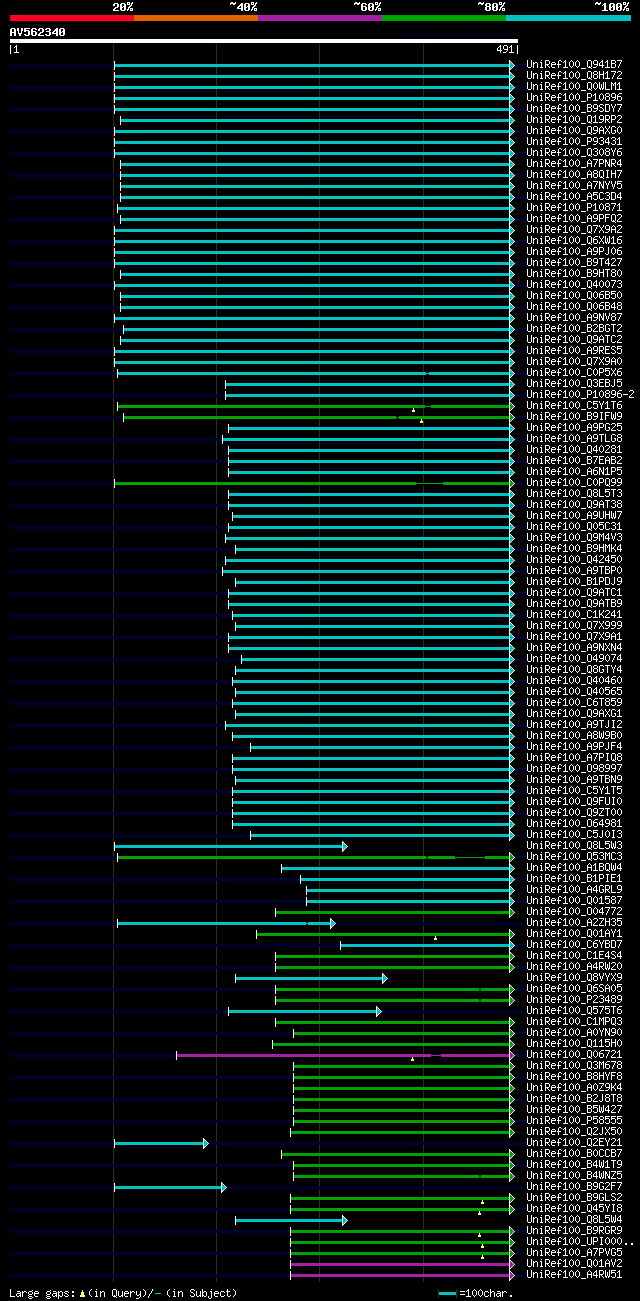Image resolution: width=640 pixels, height=1301 pixels.
Task: Open hit UniRef100_A7PNR4
Action: (574, 163)
